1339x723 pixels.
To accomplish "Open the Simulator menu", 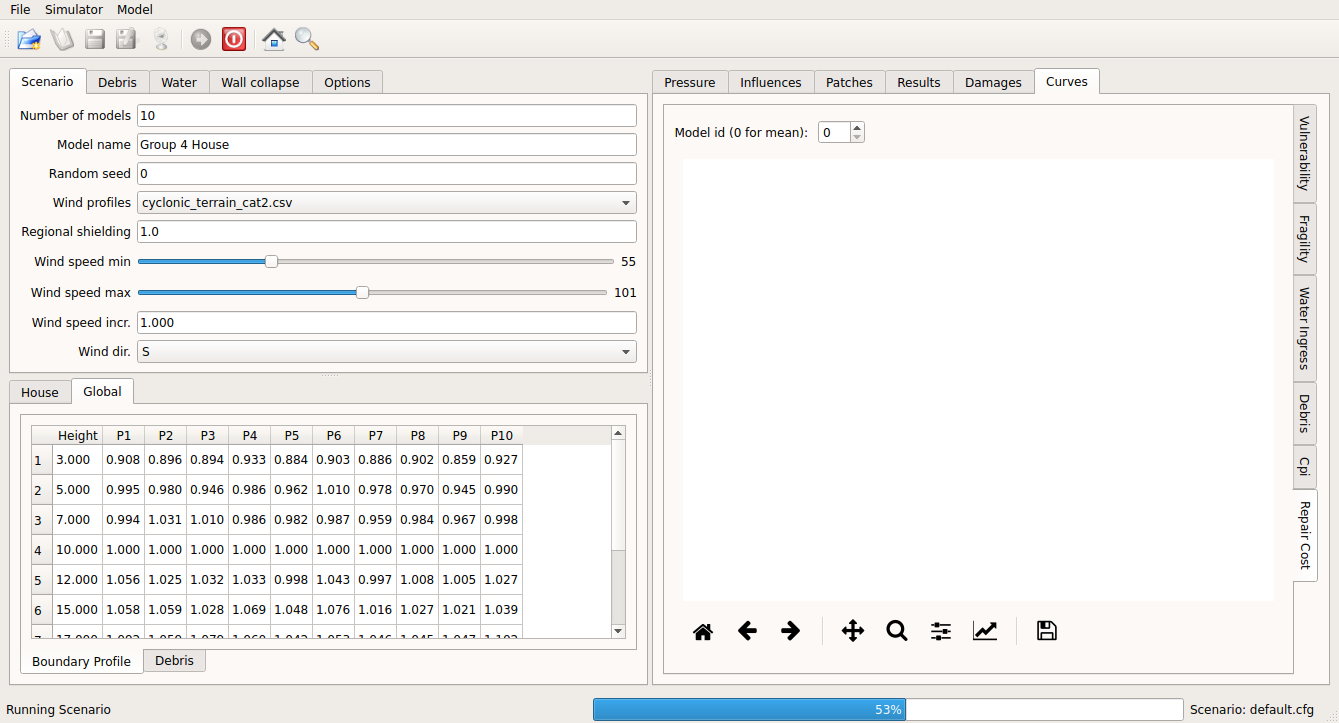I will pos(74,9).
